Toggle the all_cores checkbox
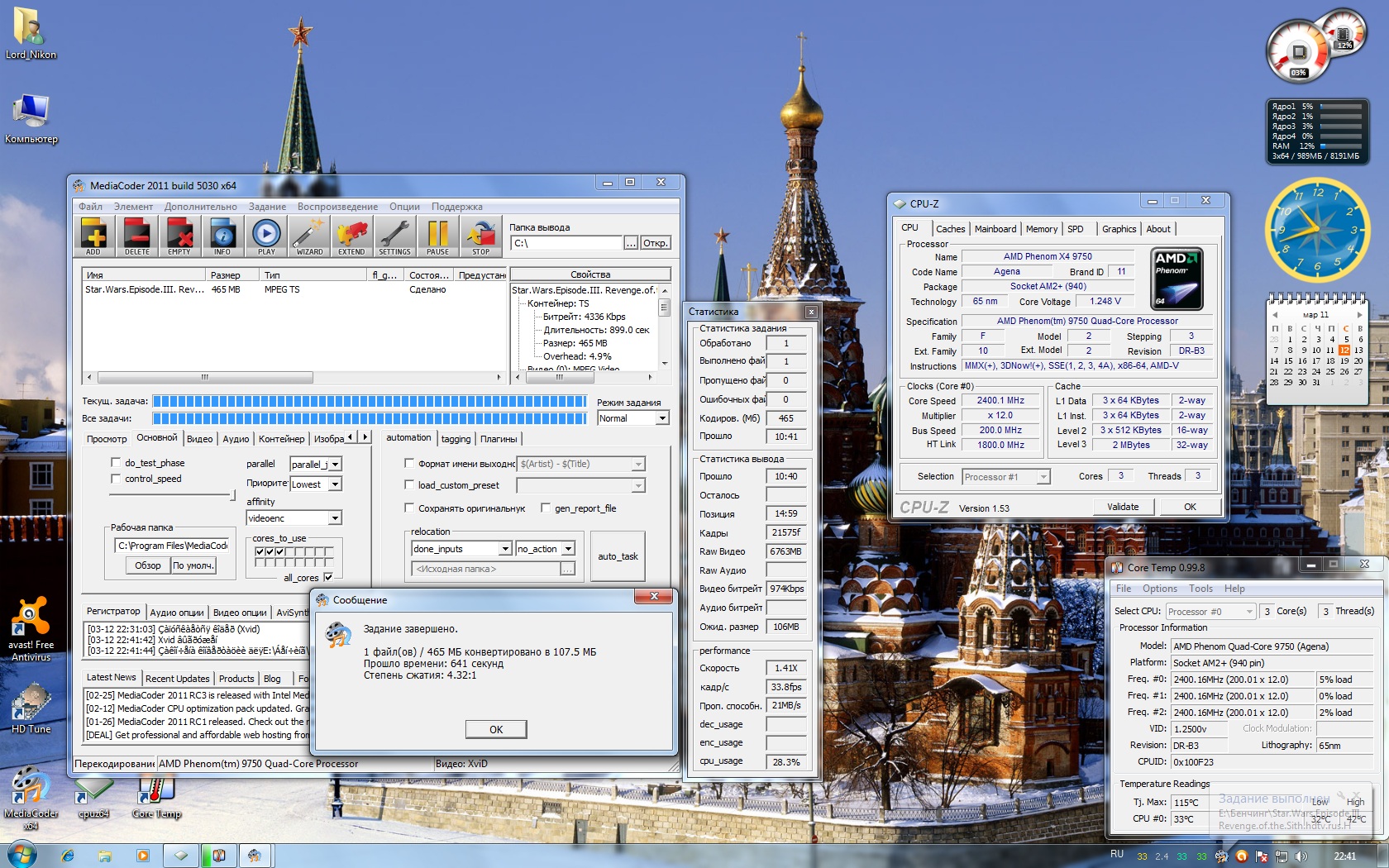The height and width of the screenshot is (868, 1389). 328,577
